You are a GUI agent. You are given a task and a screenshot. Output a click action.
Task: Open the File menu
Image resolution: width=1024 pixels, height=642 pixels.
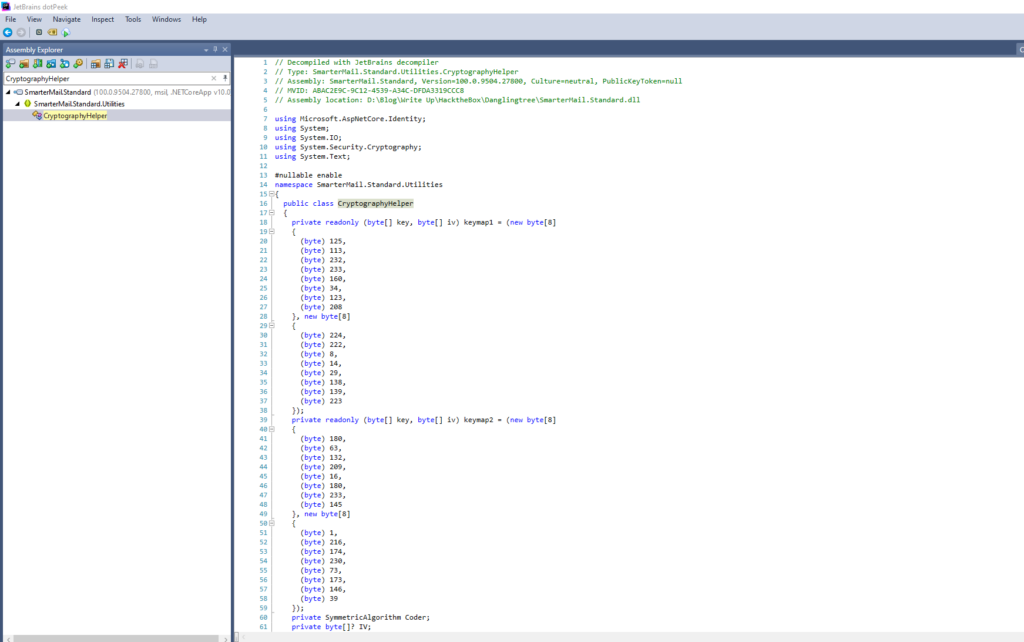[10, 20]
